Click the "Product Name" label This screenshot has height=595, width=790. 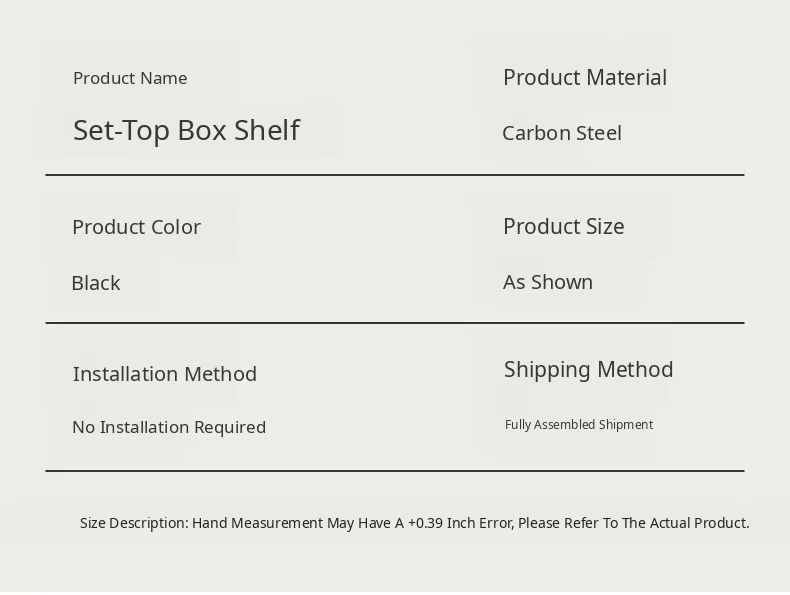click(x=130, y=78)
